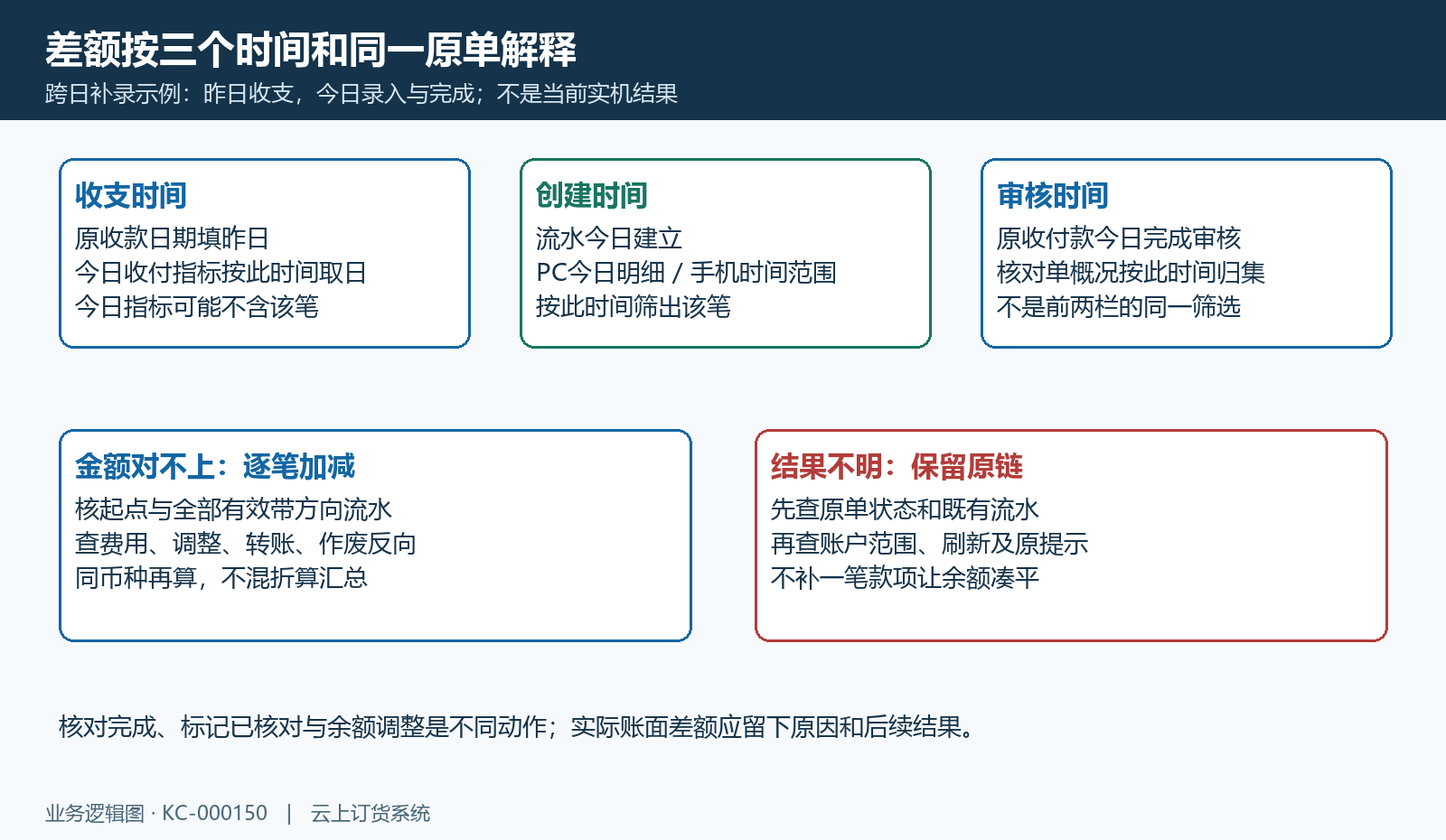Click the line 再查账户范围、刷新及原提示
The image size is (1446, 840).
coord(929,544)
